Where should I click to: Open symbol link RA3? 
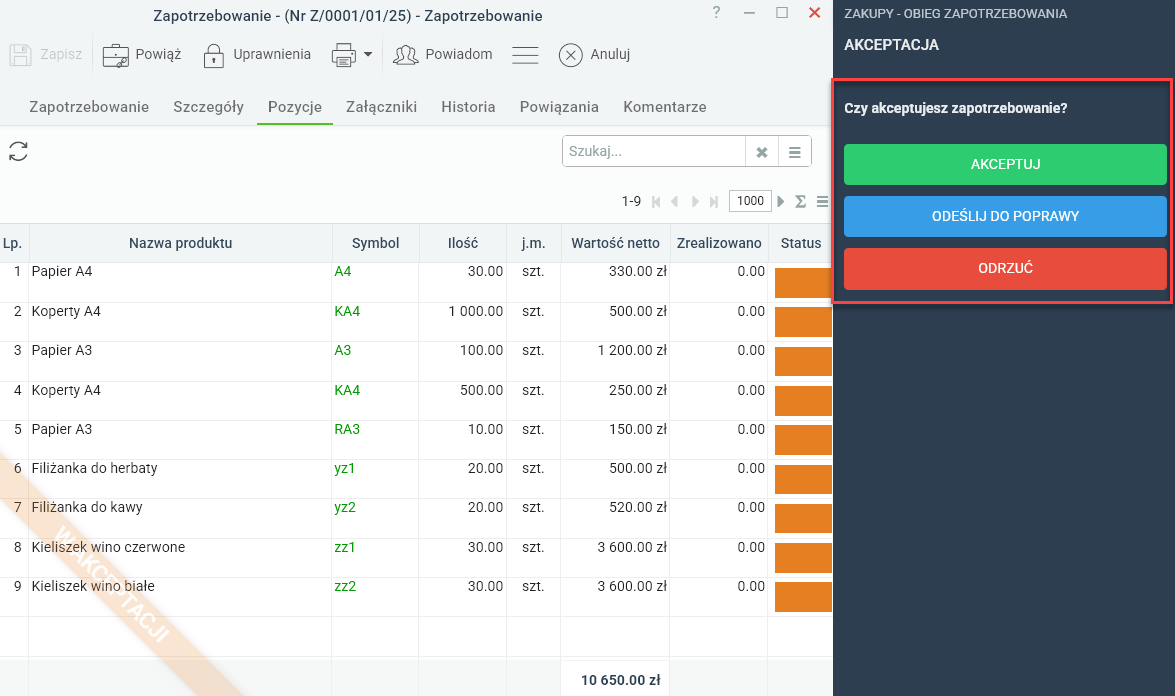(347, 429)
